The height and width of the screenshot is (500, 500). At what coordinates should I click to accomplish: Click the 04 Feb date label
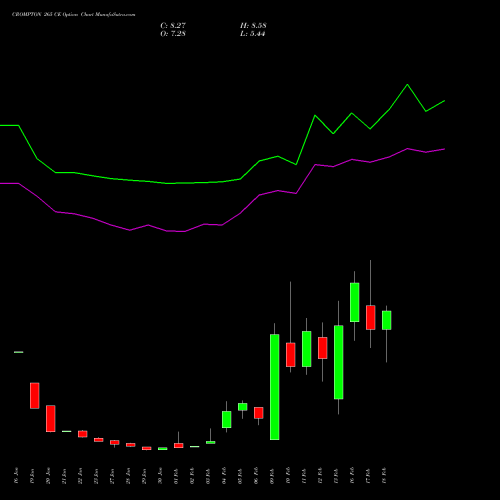[225, 476]
